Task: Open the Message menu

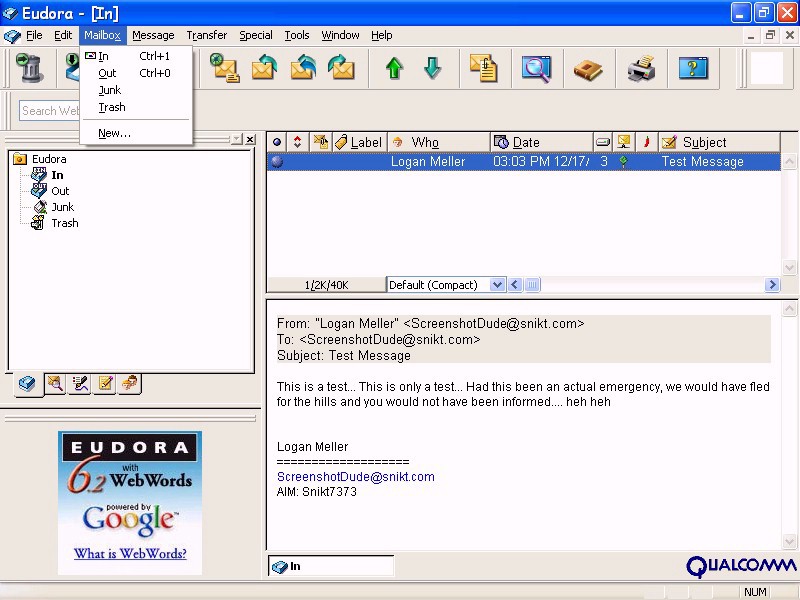Action: [x=153, y=35]
